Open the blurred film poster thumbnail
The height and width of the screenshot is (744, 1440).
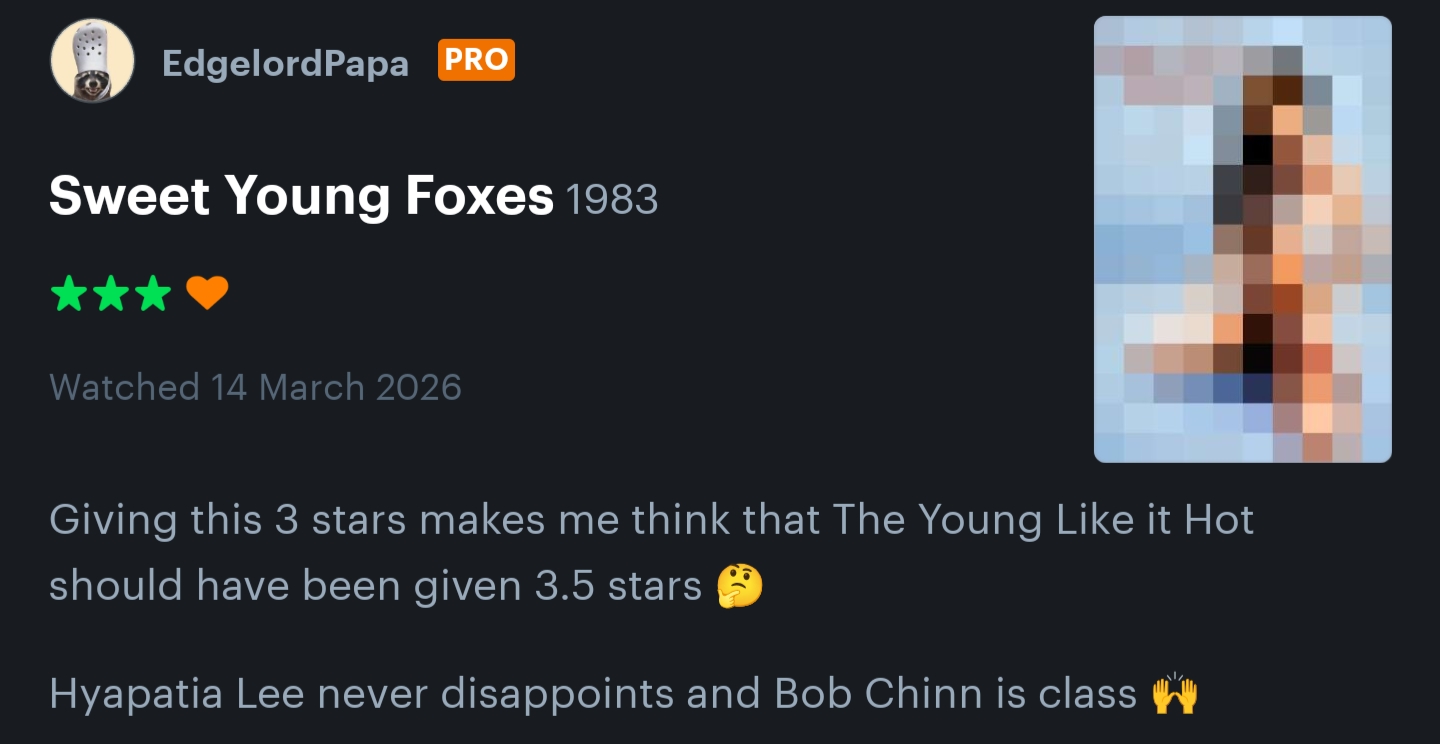(1242, 239)
